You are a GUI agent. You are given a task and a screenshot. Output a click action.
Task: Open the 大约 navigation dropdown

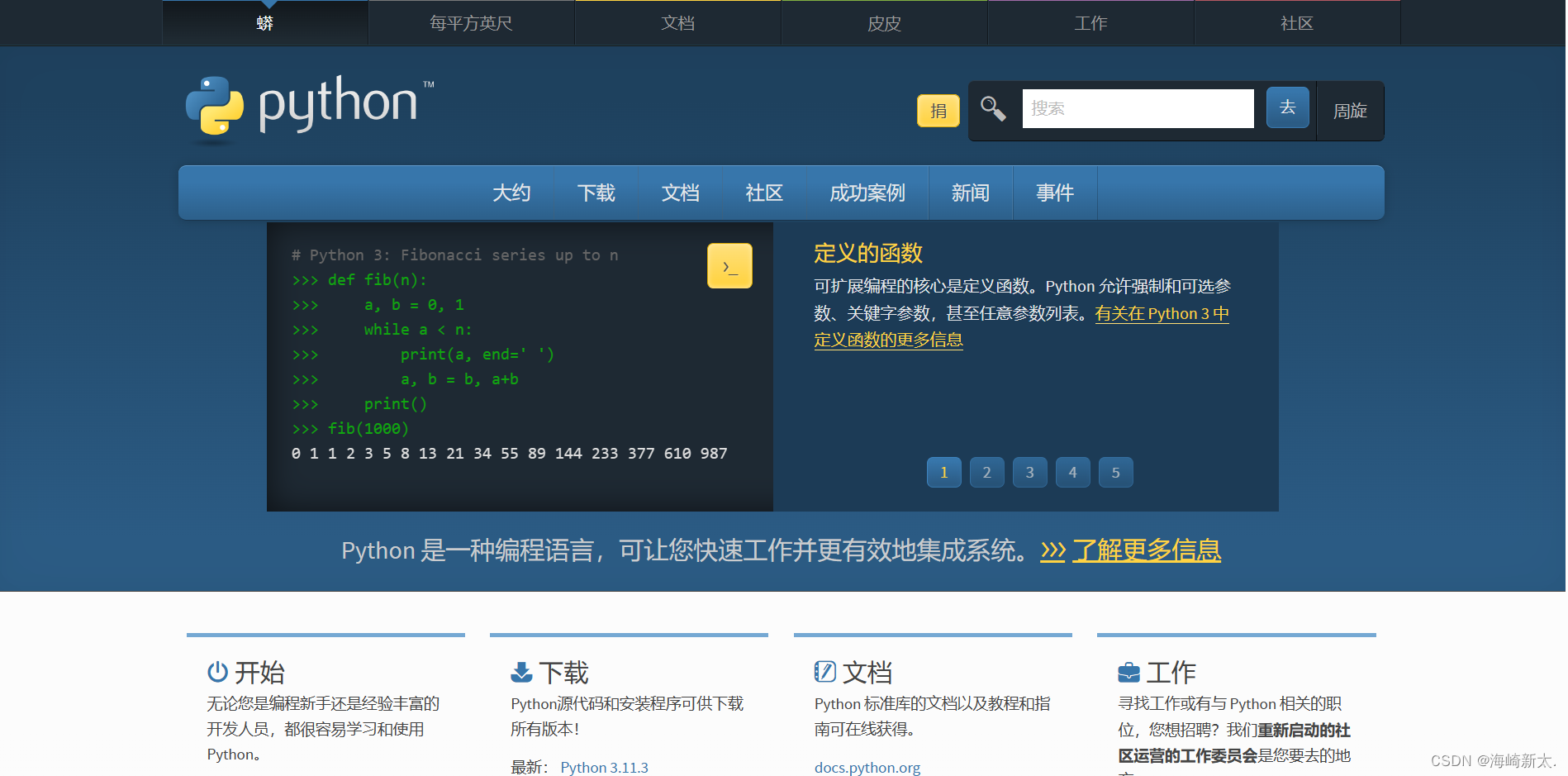point(511,193)
